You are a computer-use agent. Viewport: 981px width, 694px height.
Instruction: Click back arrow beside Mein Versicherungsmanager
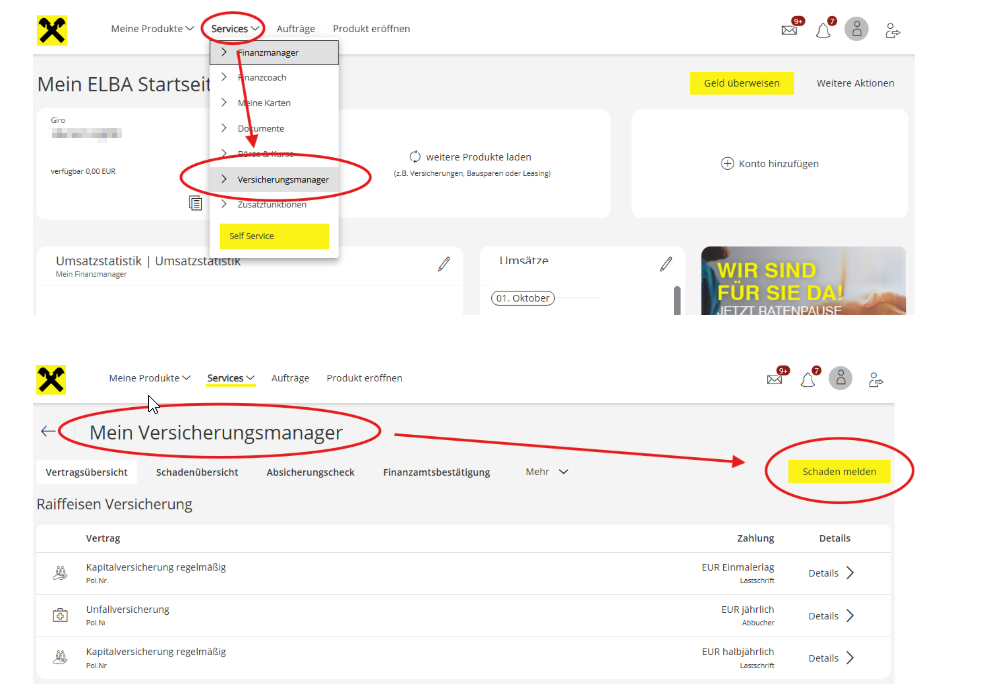point(48,431)
